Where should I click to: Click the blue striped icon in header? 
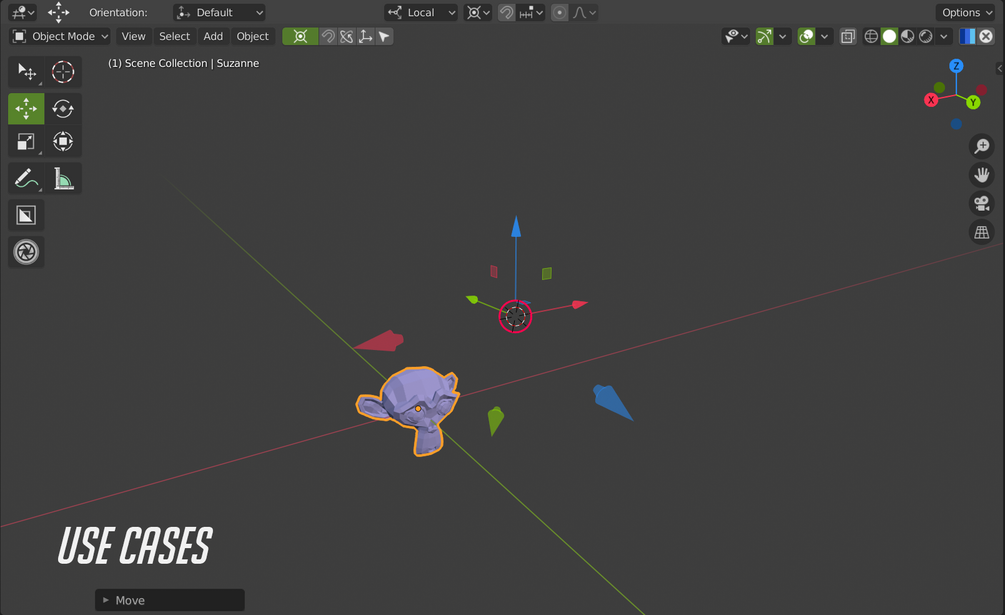pos(967,37)
